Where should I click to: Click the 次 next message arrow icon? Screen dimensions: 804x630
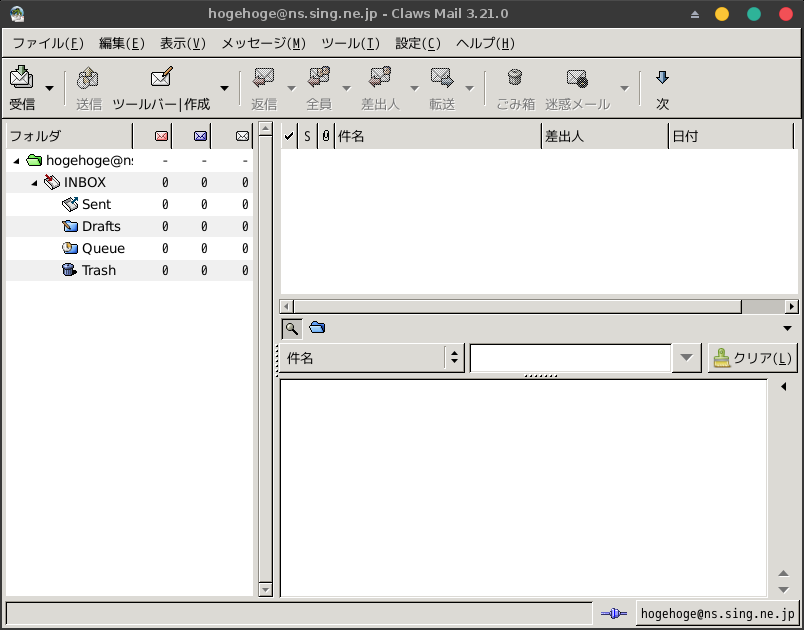(x=662, y=78)
